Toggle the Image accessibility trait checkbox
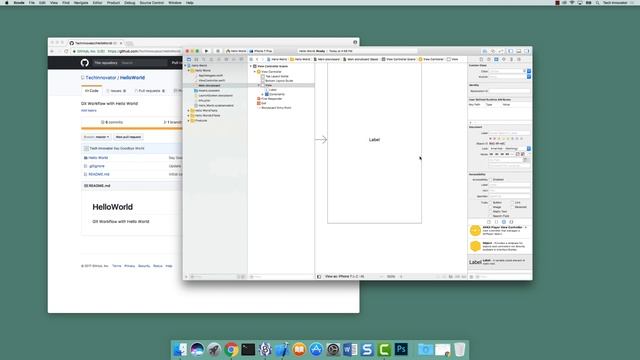Viewport: 640px width, 360px height. (x=491, y=207)
